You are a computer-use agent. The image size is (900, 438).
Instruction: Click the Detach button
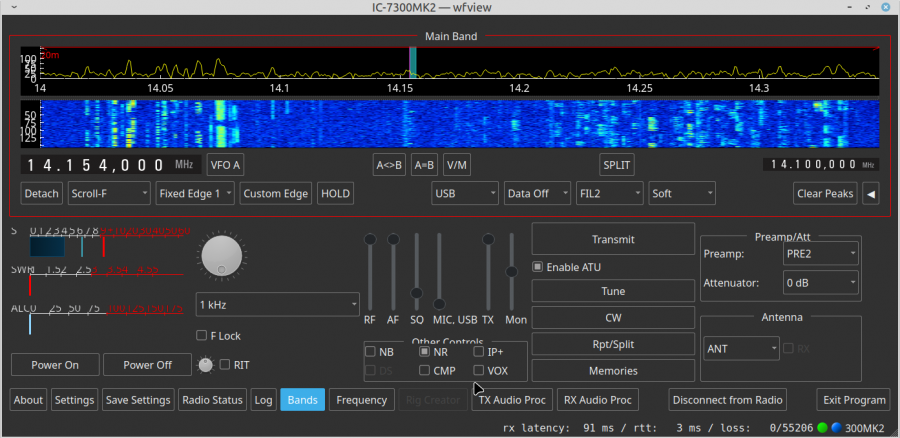[42, 193]
